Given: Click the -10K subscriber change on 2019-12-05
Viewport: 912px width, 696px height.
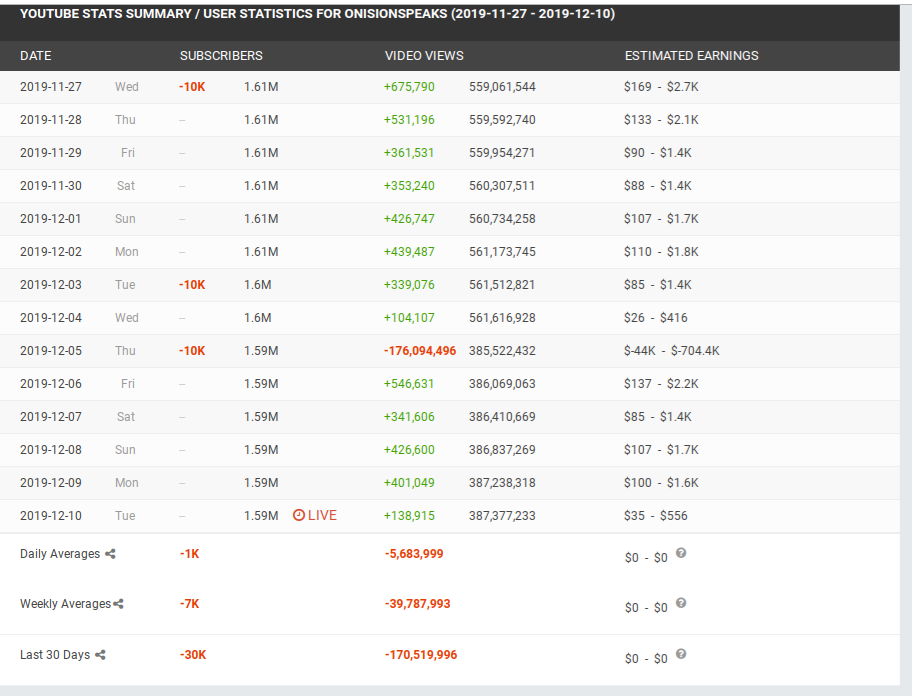Looking at the screenshot, I should click(x=192, y=351).
